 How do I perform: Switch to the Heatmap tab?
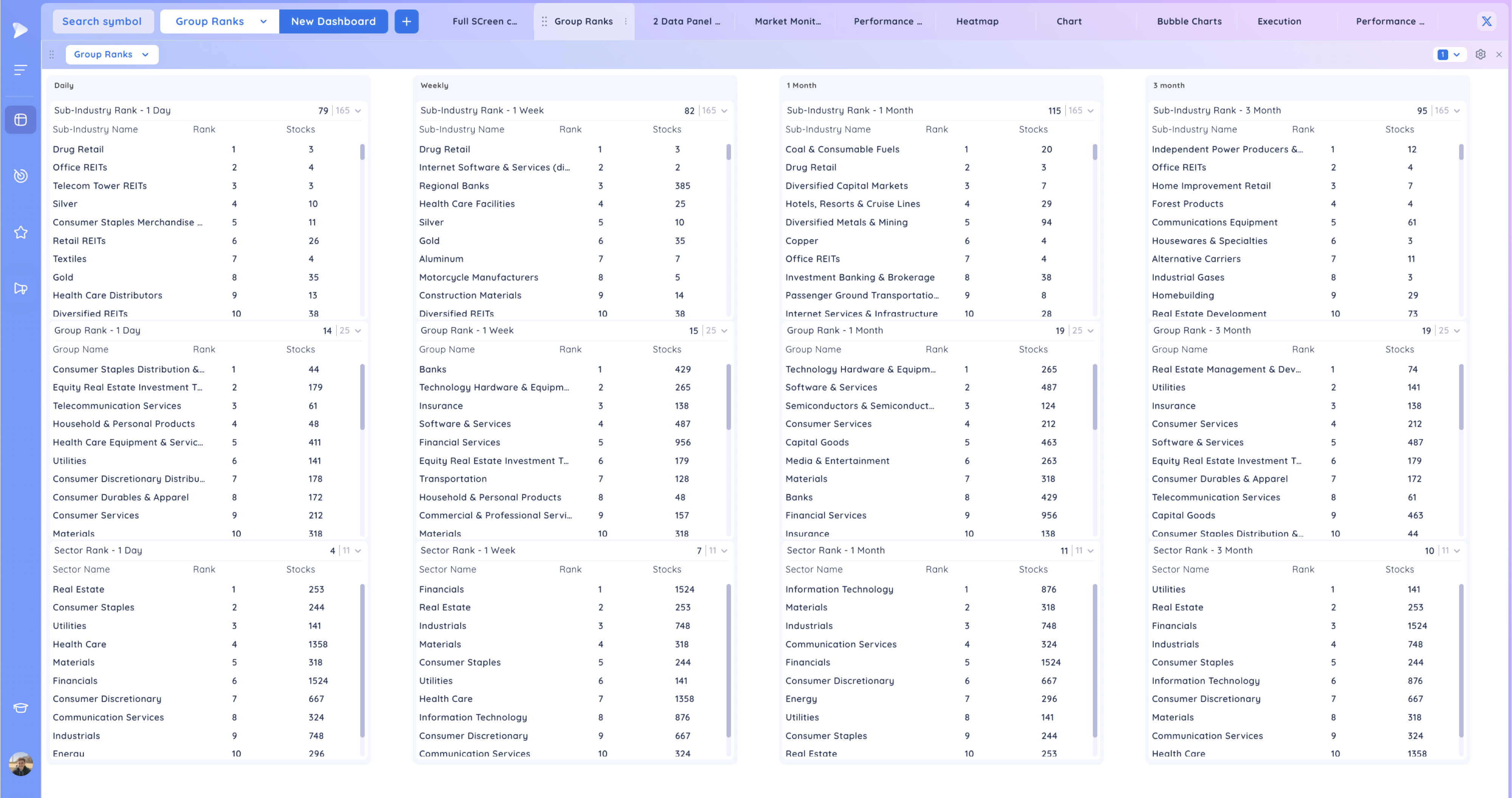click(977, 21)
